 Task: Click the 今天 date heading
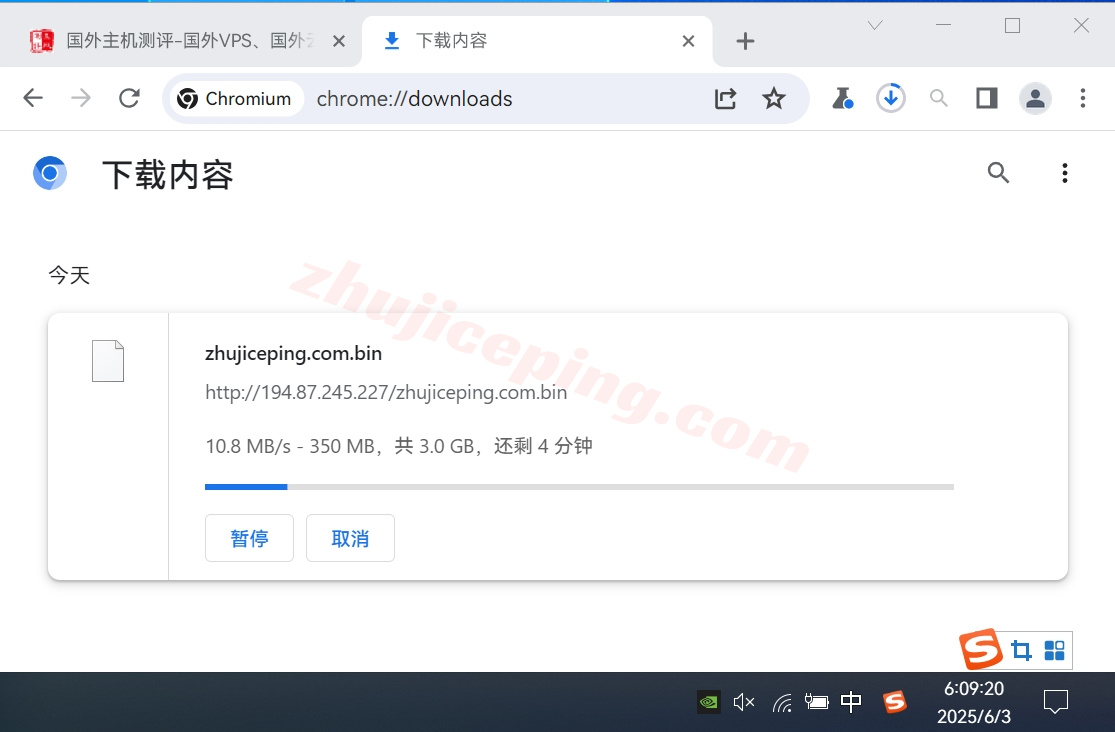pyautogui.click(x=69, y=275)
